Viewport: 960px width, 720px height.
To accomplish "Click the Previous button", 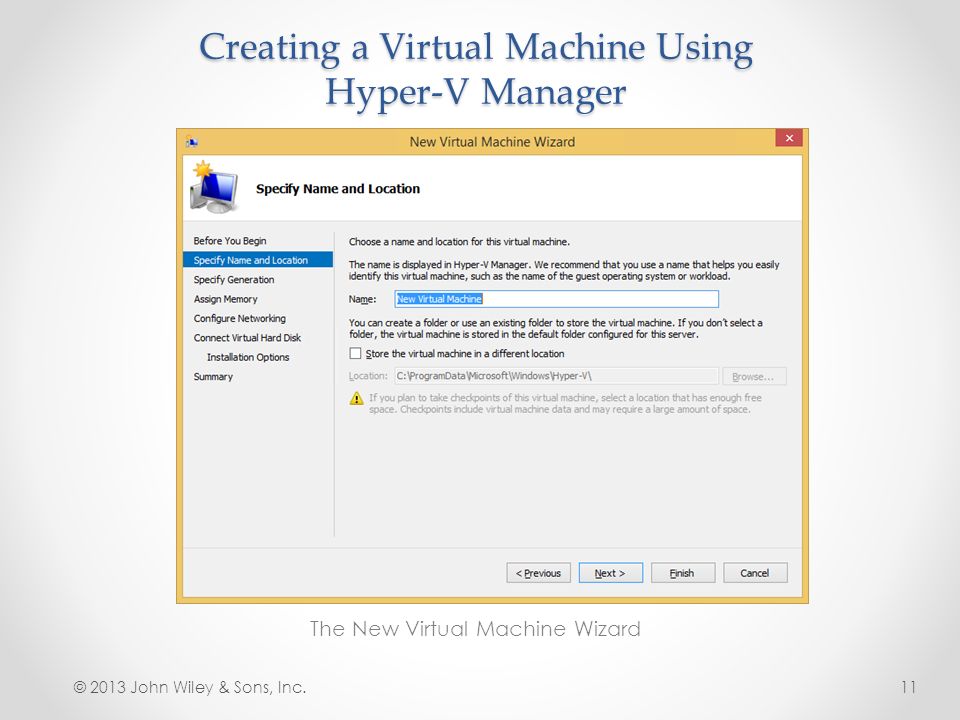I will pyautogui.click(x=538, y=573).
